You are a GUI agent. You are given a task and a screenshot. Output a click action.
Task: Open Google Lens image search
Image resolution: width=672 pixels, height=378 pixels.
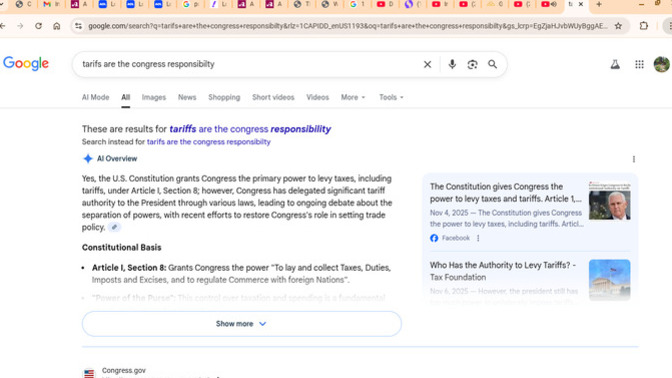point(472,64)
